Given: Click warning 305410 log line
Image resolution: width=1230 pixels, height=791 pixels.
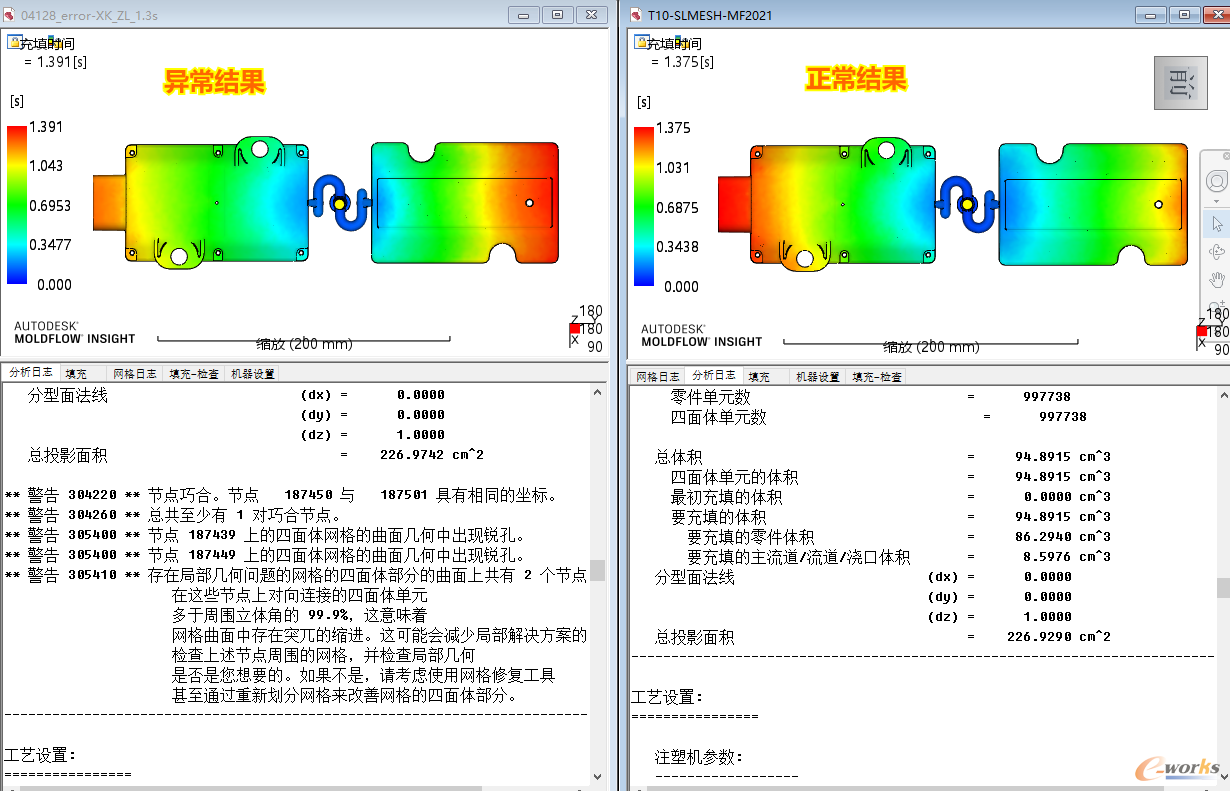Looking at the screenshot, I should tap(296, 575).
